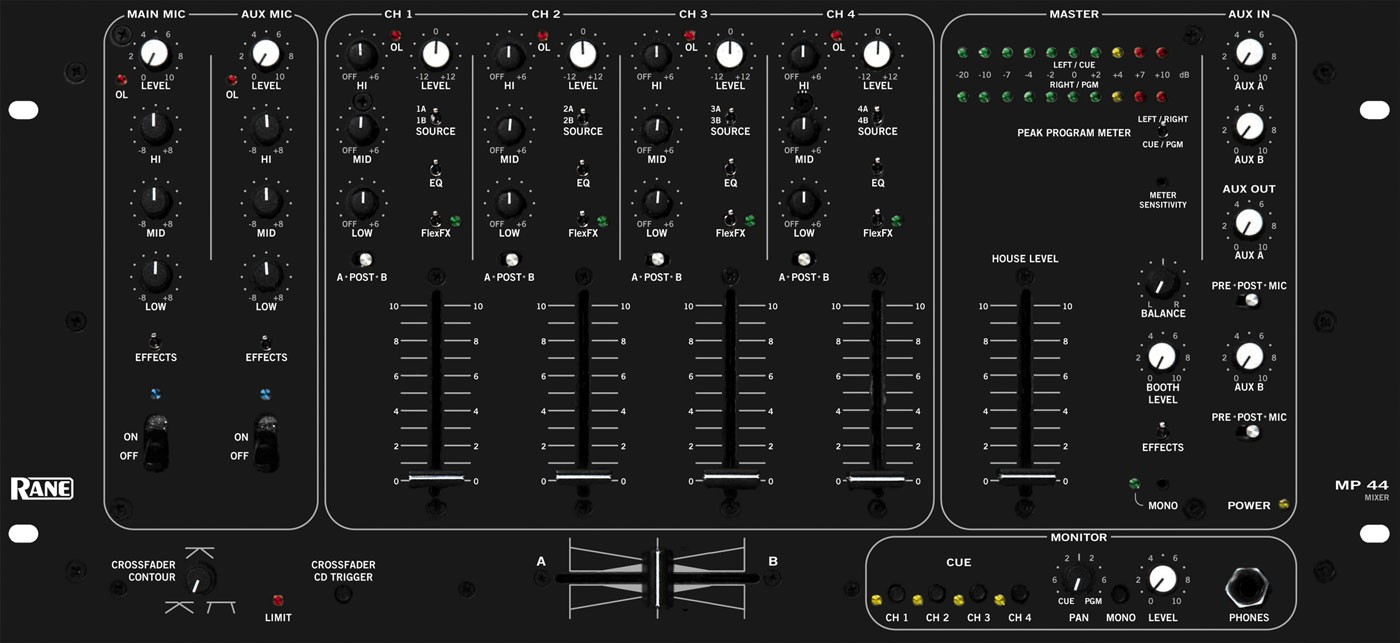Click the Crossfader Contour knob
The image size is (1400, 643).
point(199,580)
